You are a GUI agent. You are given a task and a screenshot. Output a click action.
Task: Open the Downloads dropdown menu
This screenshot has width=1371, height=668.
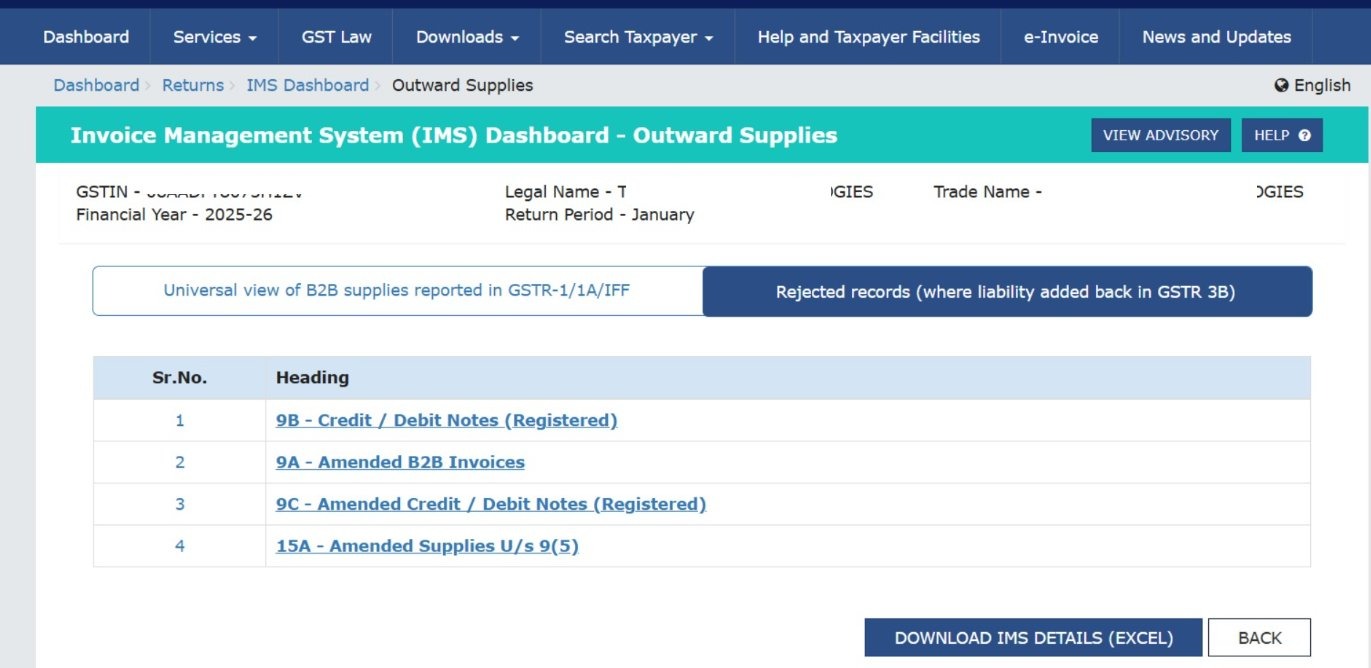466,36
